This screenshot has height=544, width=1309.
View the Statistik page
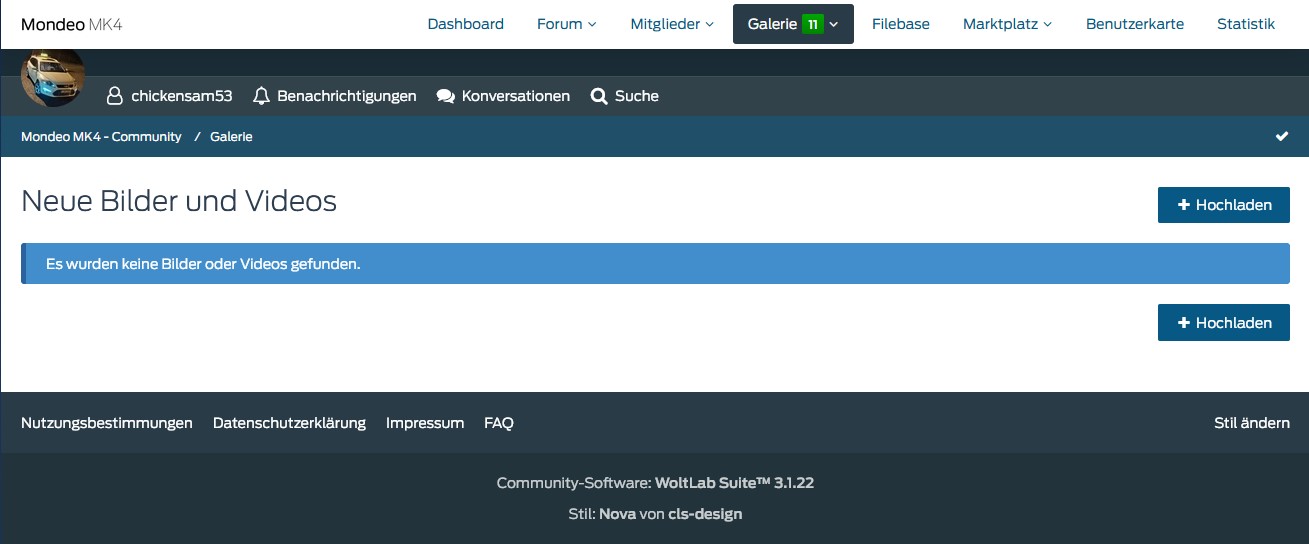click(1245, 24)
